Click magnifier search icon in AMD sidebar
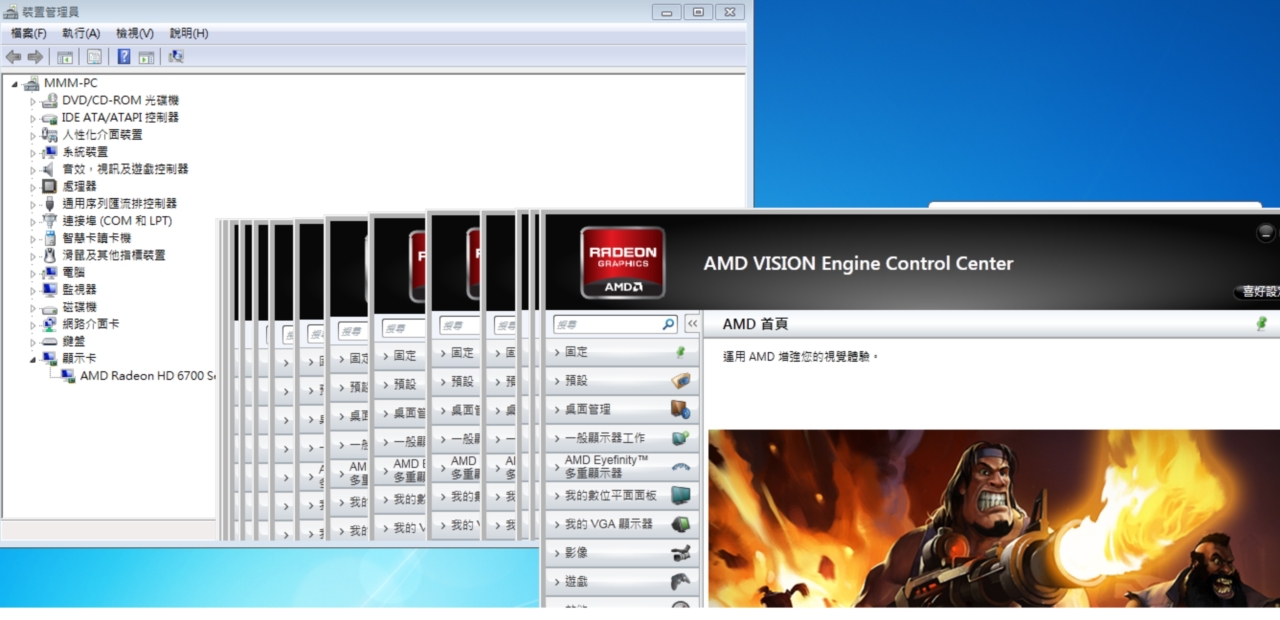Viewport: 1280px width, 620px height. coord(669,325)
